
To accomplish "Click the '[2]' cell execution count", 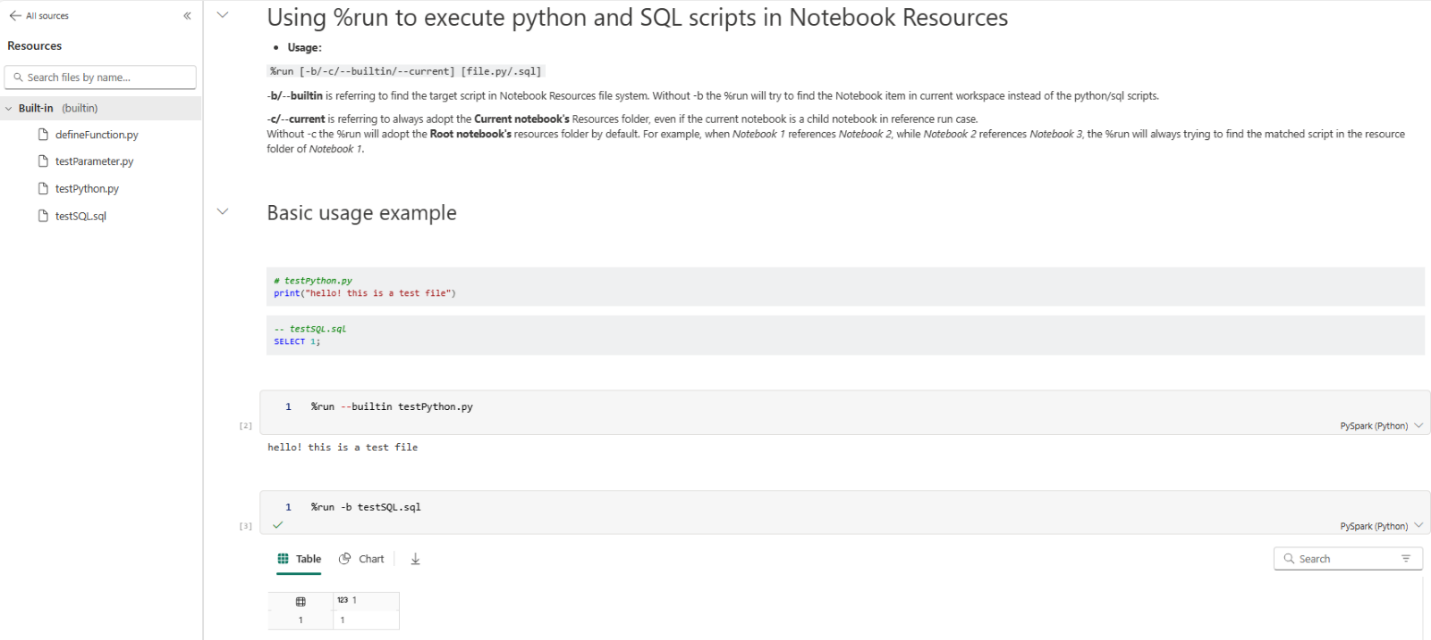I will pyautogui.click(x=245, y=426).
